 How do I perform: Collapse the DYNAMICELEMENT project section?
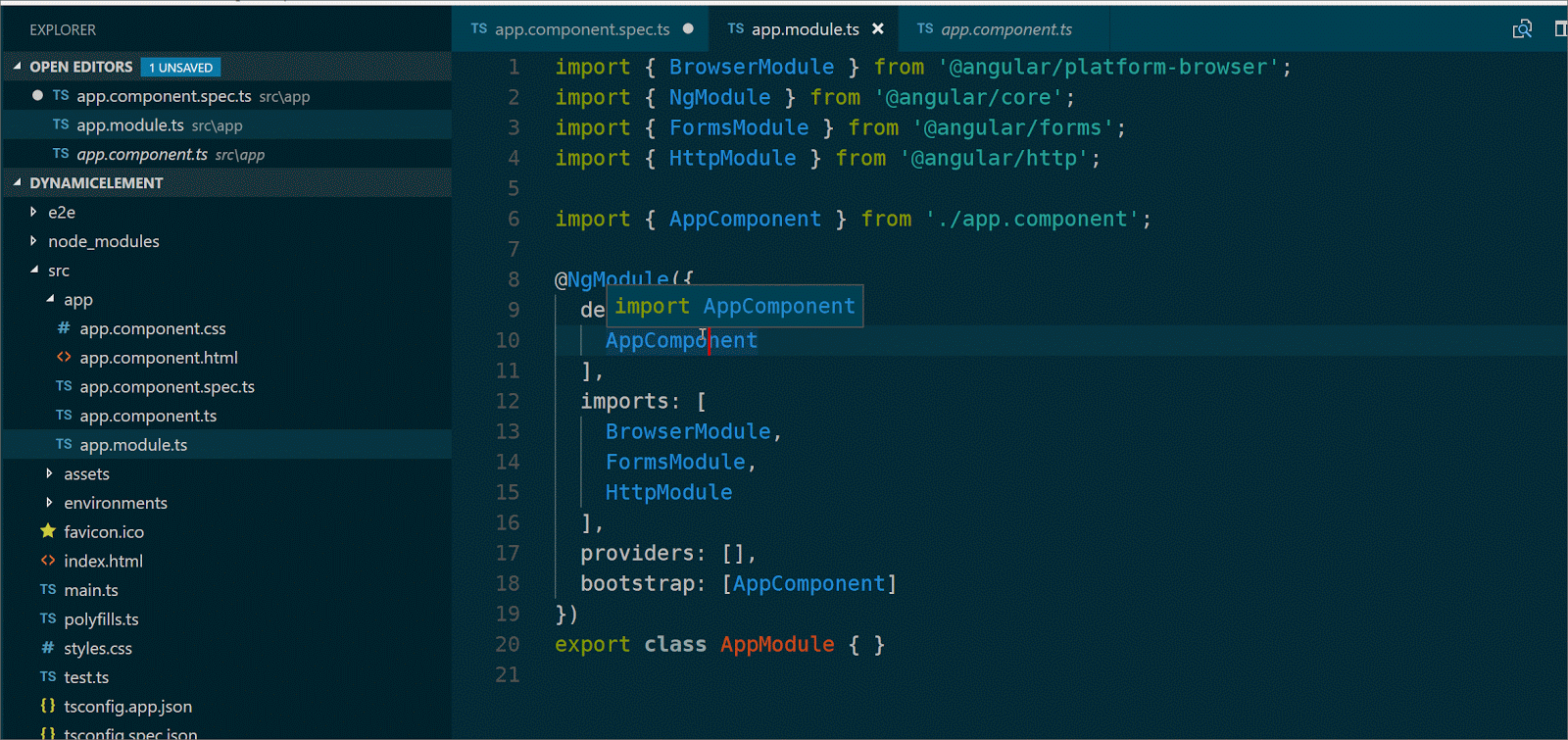click(x=17, y=182)
